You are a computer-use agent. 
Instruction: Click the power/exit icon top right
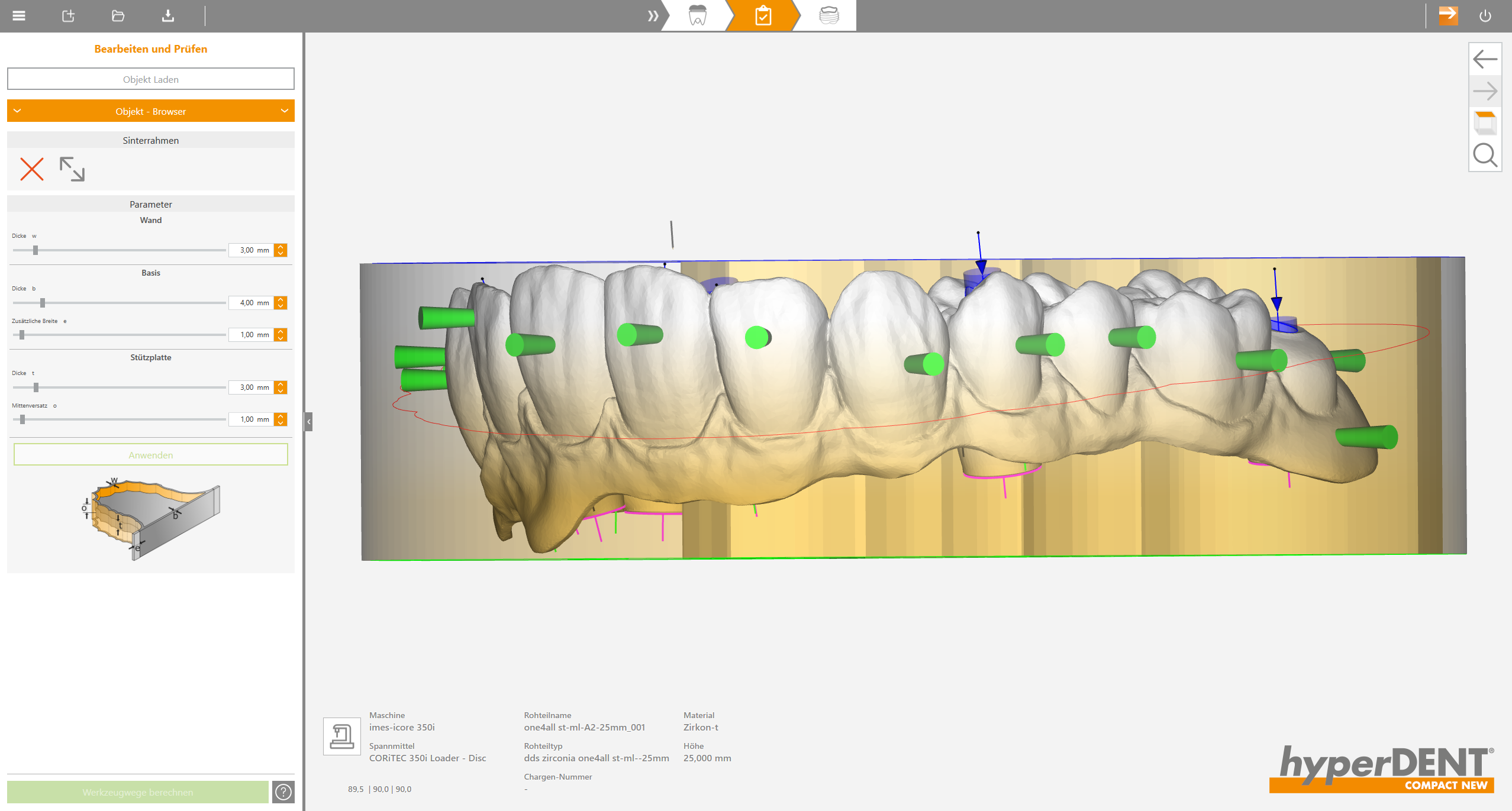click(x=1487, y=16)
